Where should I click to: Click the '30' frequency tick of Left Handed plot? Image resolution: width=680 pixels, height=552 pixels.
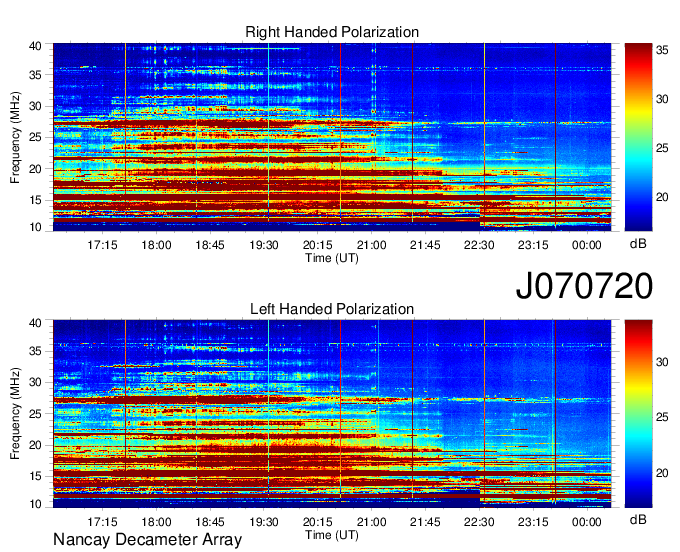35,382
